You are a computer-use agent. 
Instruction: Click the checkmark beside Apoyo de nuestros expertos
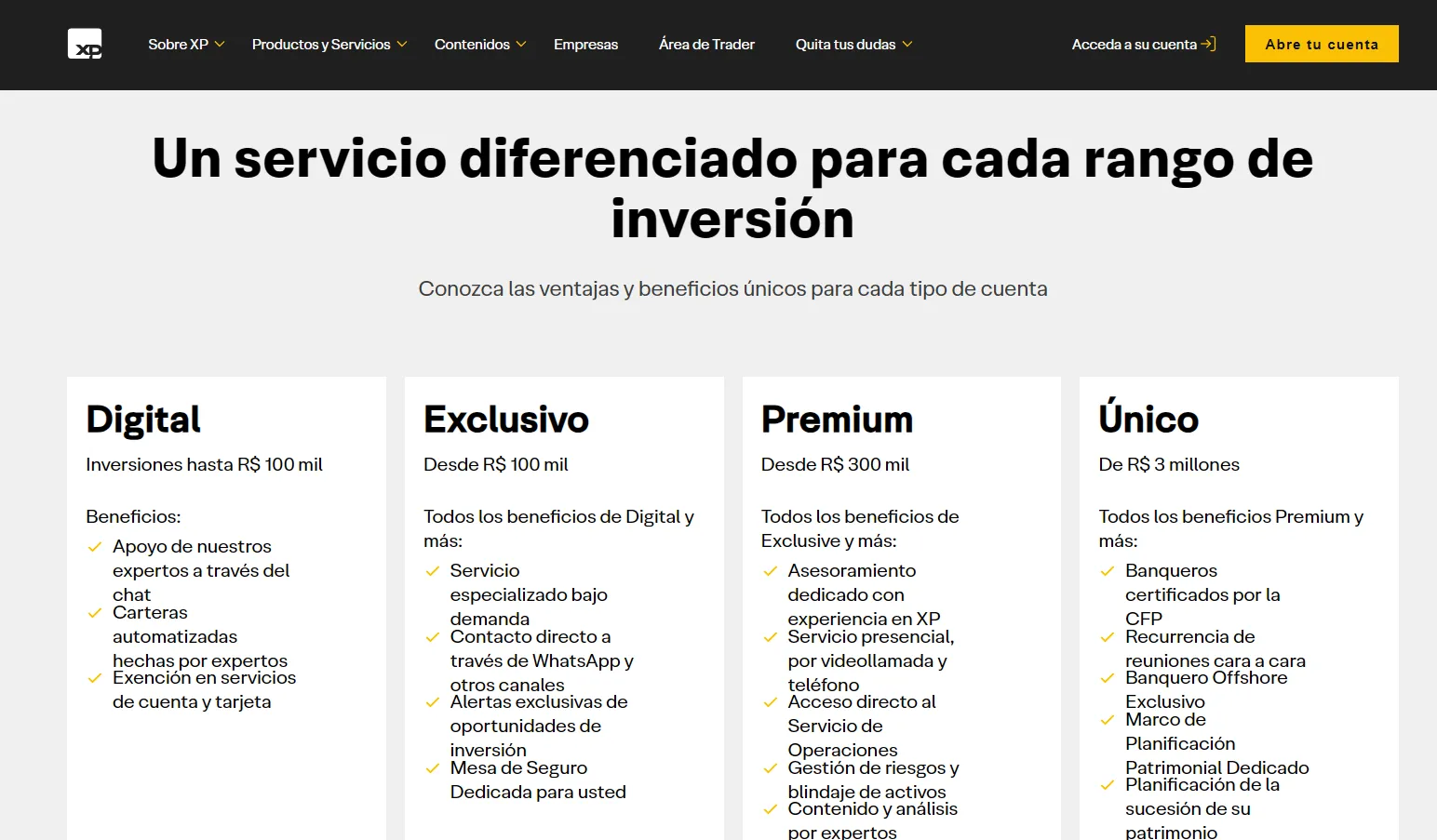[x=94, y=547]
